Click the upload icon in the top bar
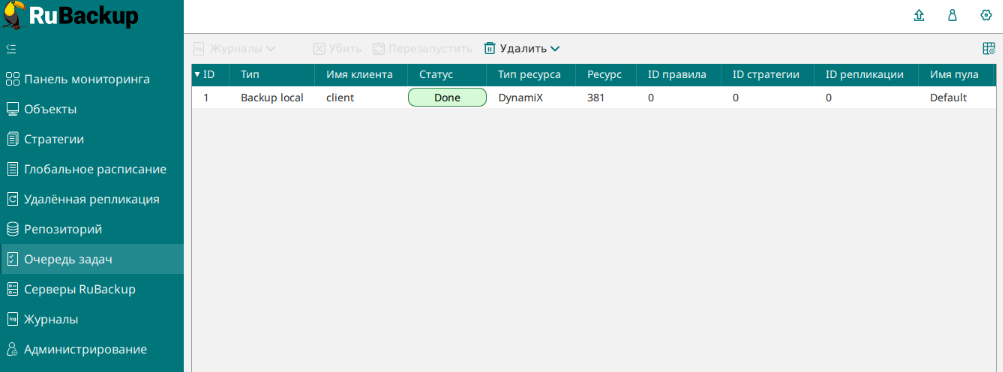Image resolution: width=1003 pixels, height=372 pixels. click(919, 16)
